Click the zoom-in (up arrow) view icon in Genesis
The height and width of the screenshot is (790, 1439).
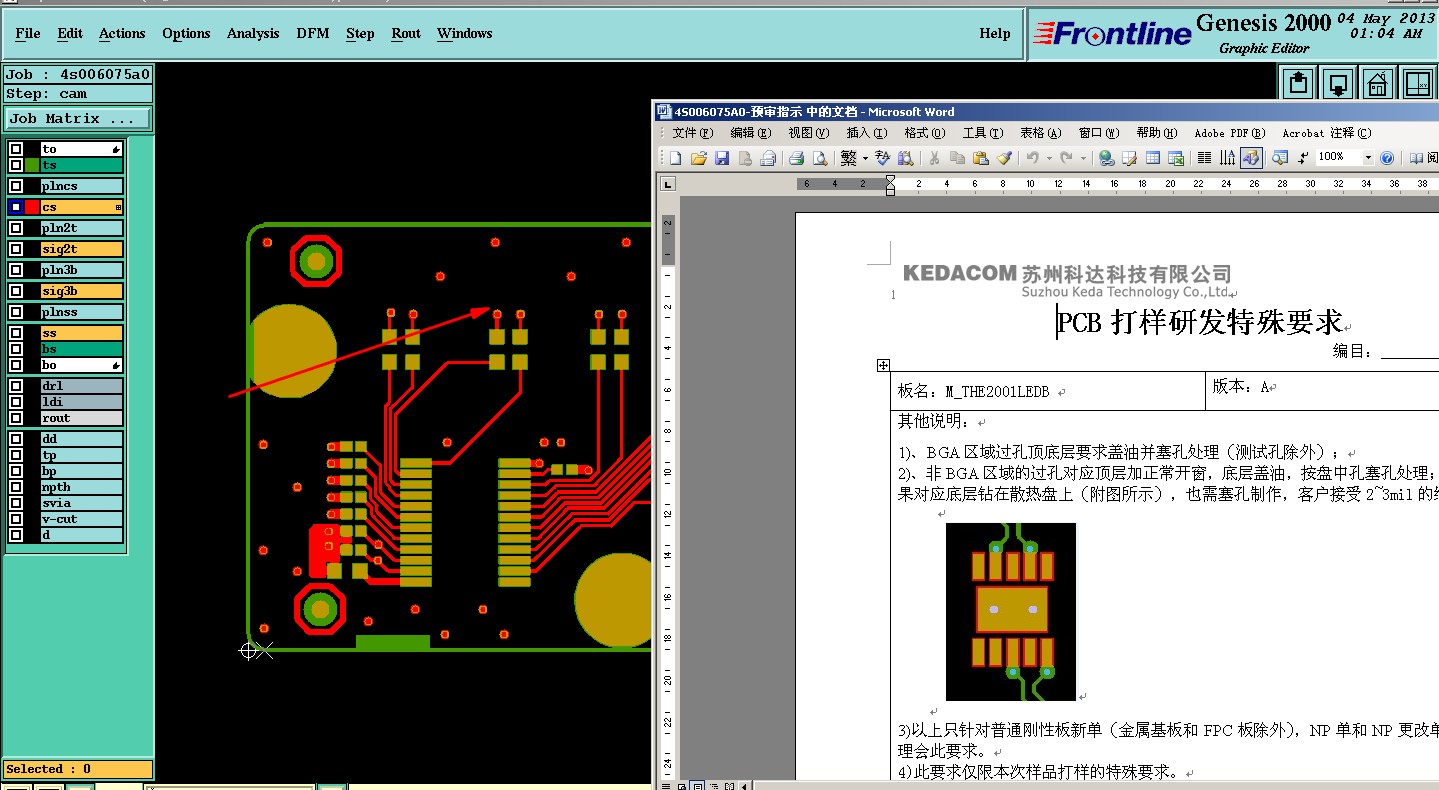click(1299, 83)
